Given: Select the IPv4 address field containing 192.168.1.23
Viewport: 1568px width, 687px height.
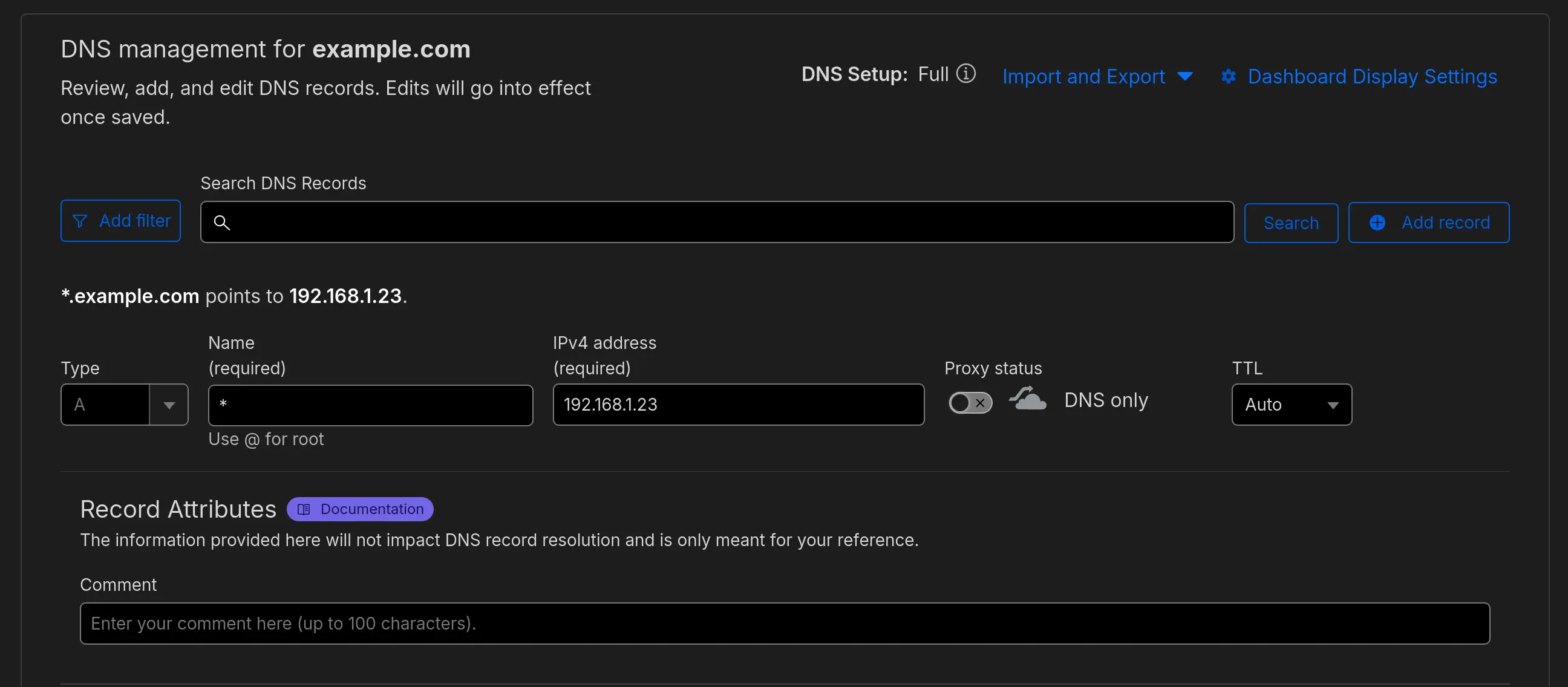Looking at the screenshot, I should [738, 404].
